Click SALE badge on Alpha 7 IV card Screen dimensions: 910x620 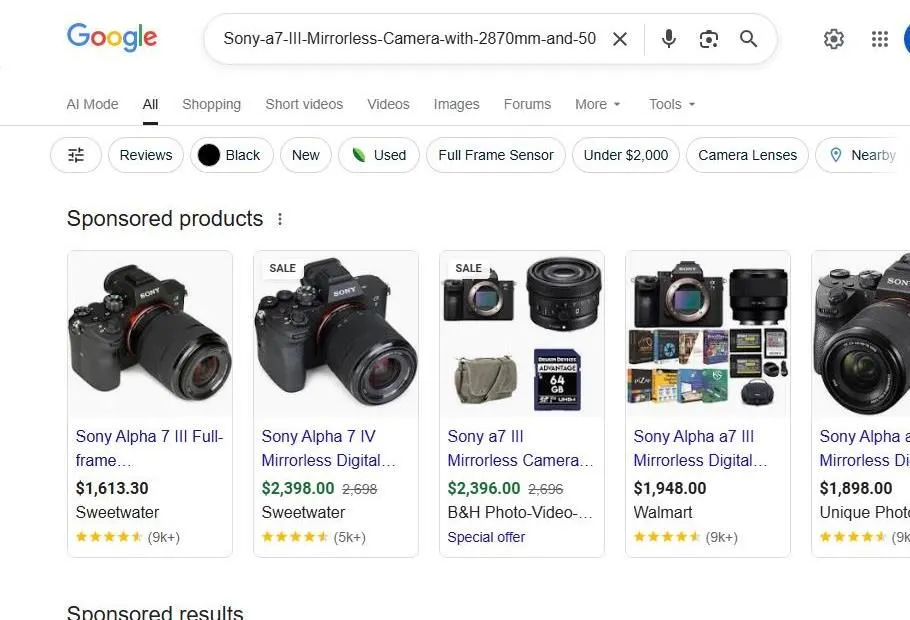[283, 268]
